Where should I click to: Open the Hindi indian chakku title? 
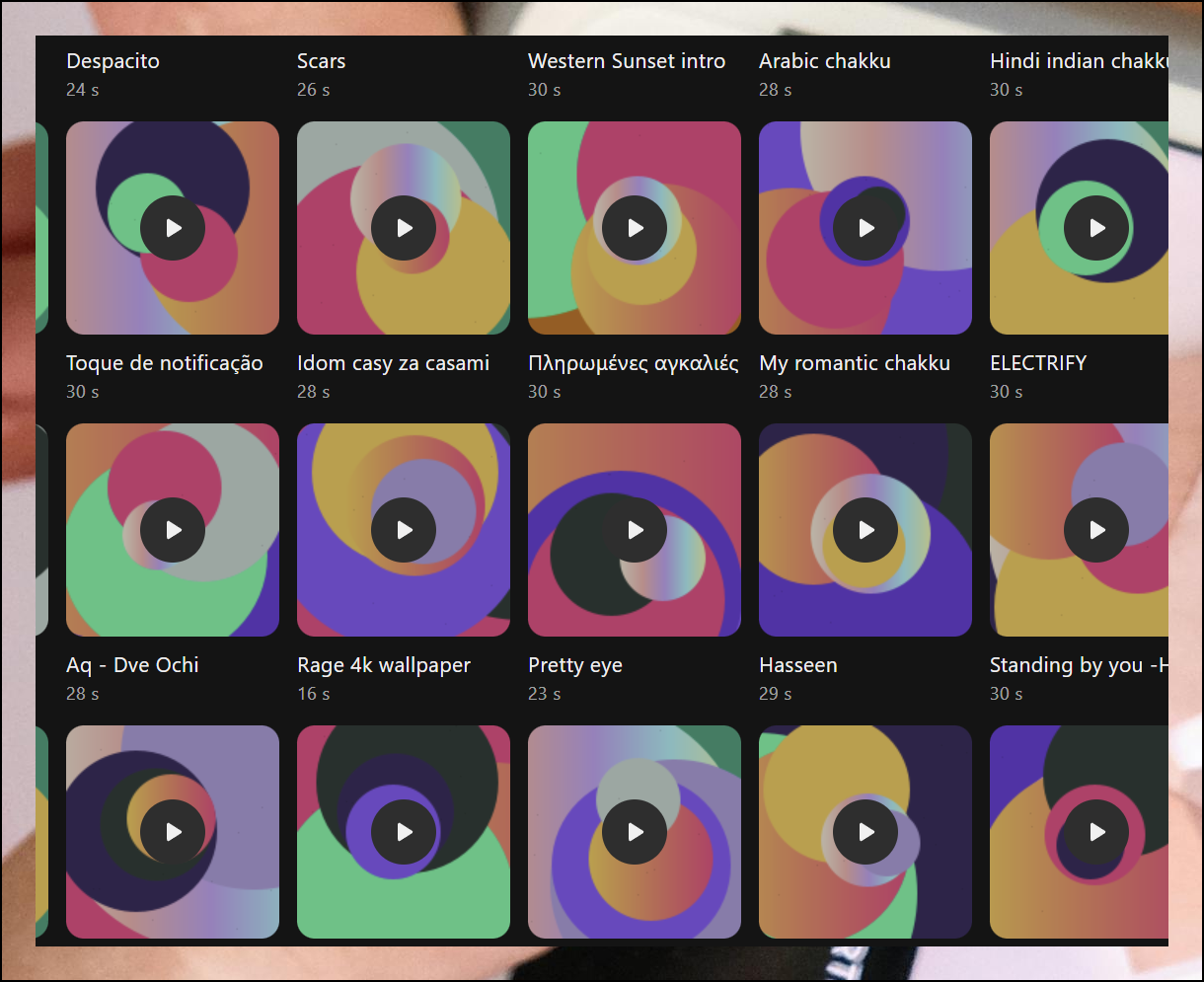pyautogui.click(x=1079, y=61)
